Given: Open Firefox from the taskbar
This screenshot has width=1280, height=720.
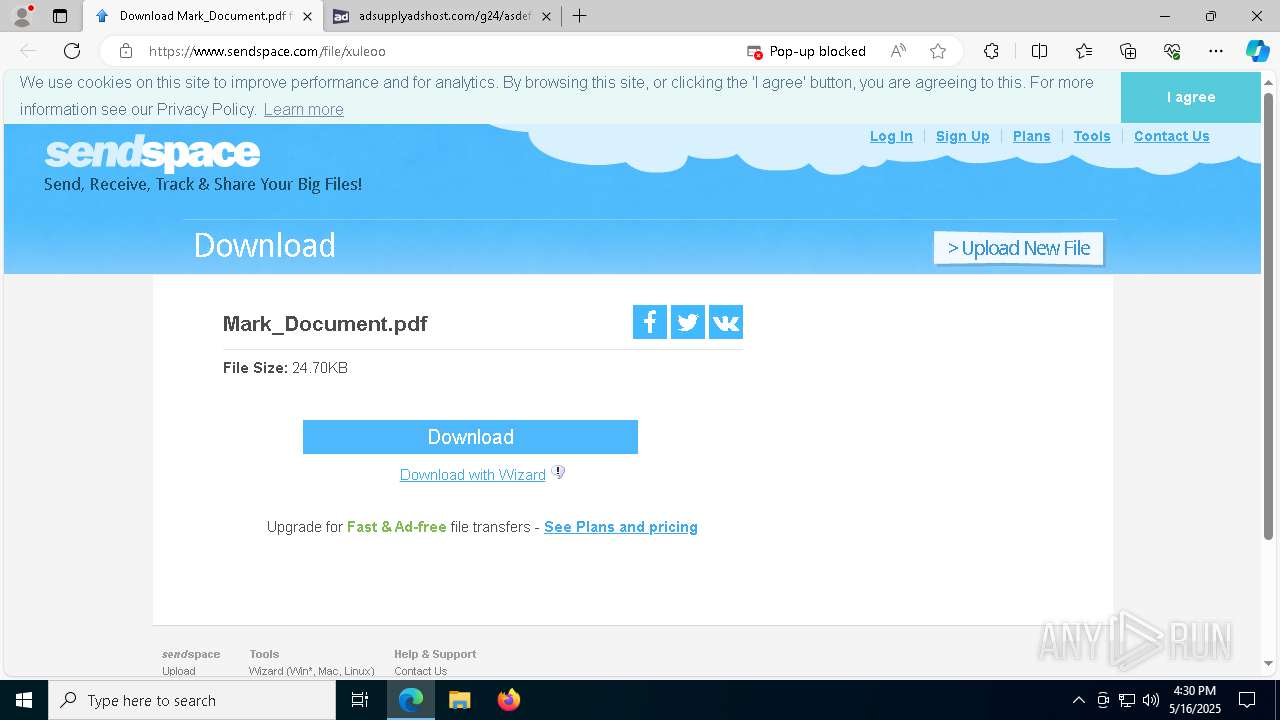Looking at the screenshot, I should point(508,700).
